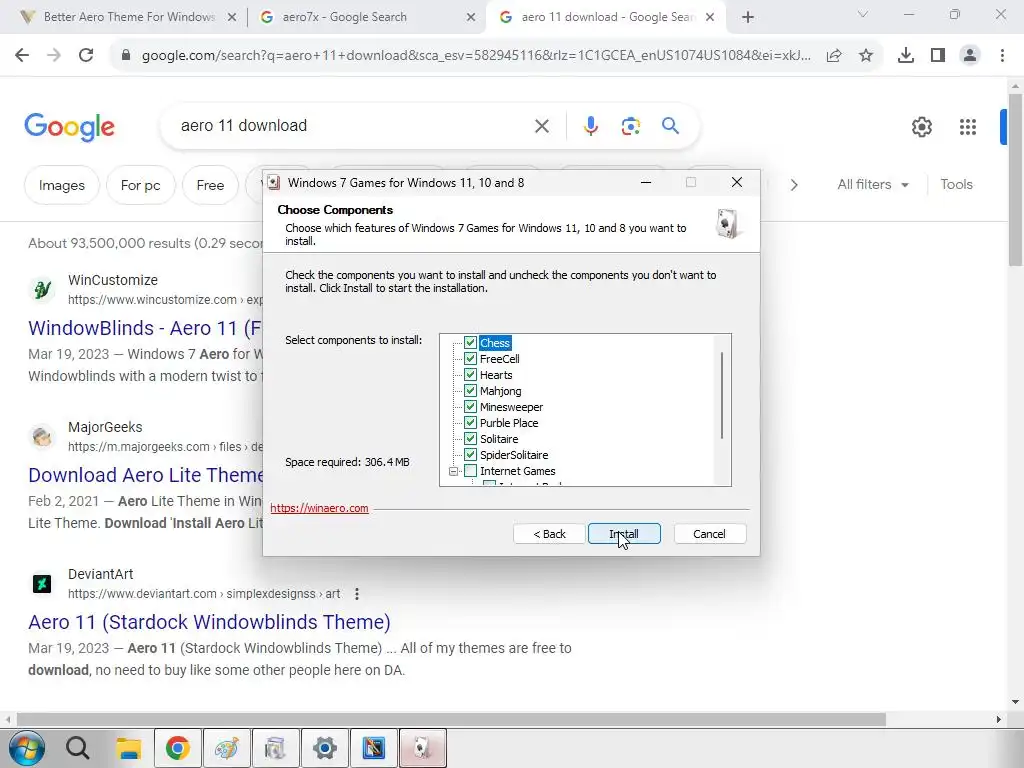Screen dimensions: 1024x768
Task: Click the Google logo
Action: click(x=69, y=127)
